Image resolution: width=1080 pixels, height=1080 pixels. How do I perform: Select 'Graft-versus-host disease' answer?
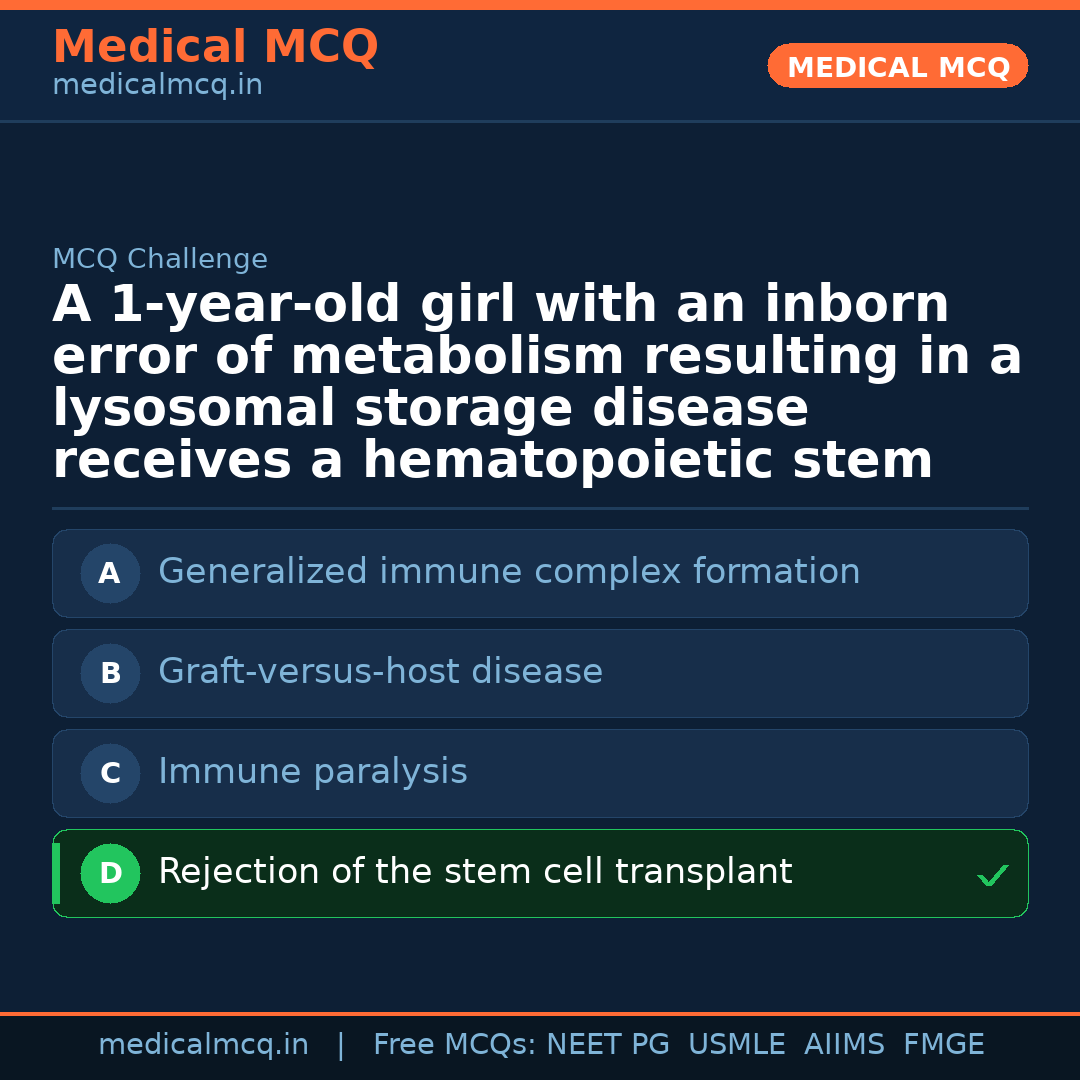click(x=380, y=672)
